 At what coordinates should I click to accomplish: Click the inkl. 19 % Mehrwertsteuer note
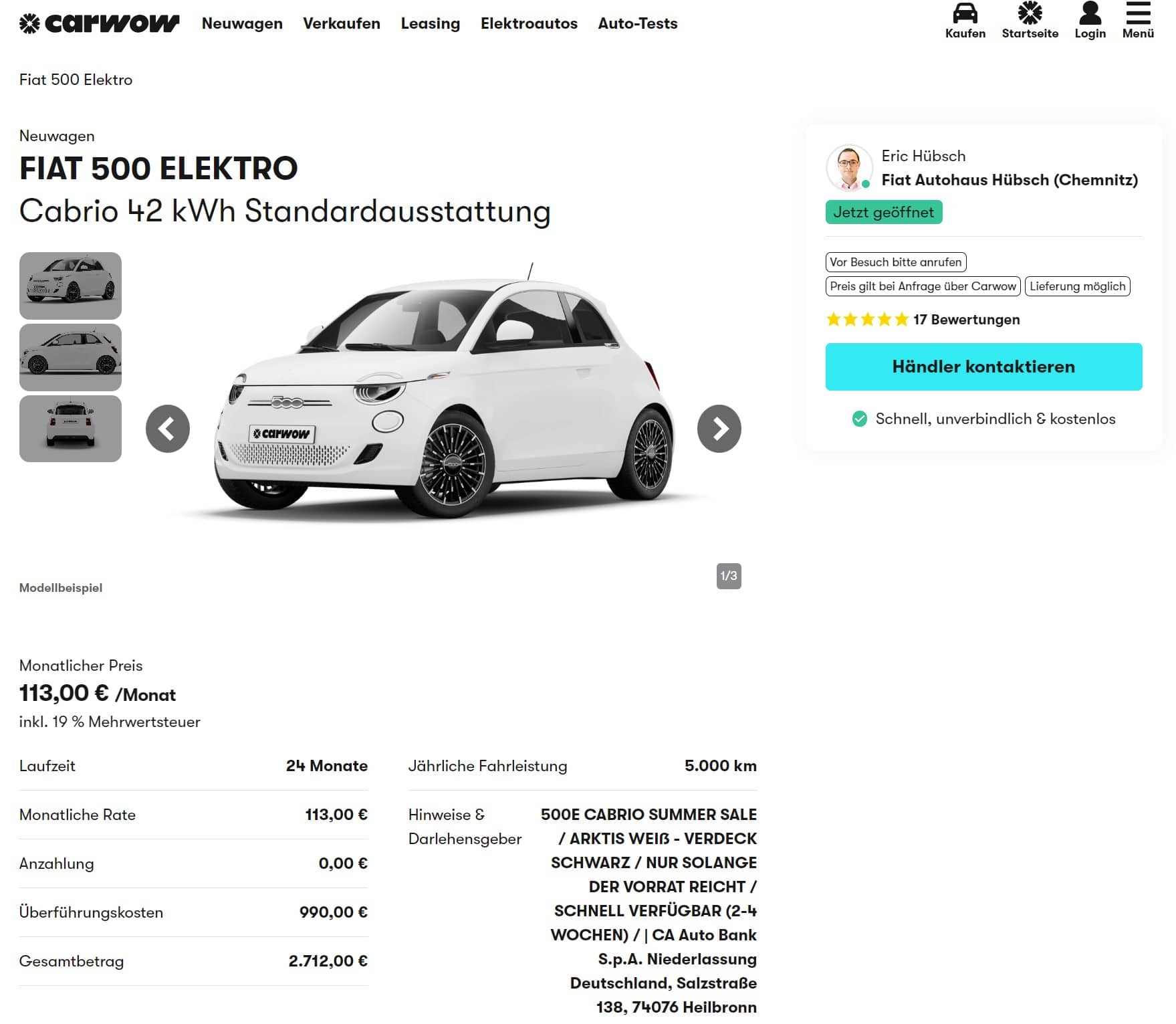[110, 722]
